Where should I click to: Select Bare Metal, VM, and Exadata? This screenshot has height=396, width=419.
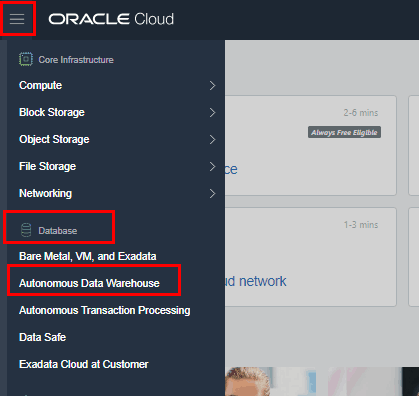click(x=88, y=256)
